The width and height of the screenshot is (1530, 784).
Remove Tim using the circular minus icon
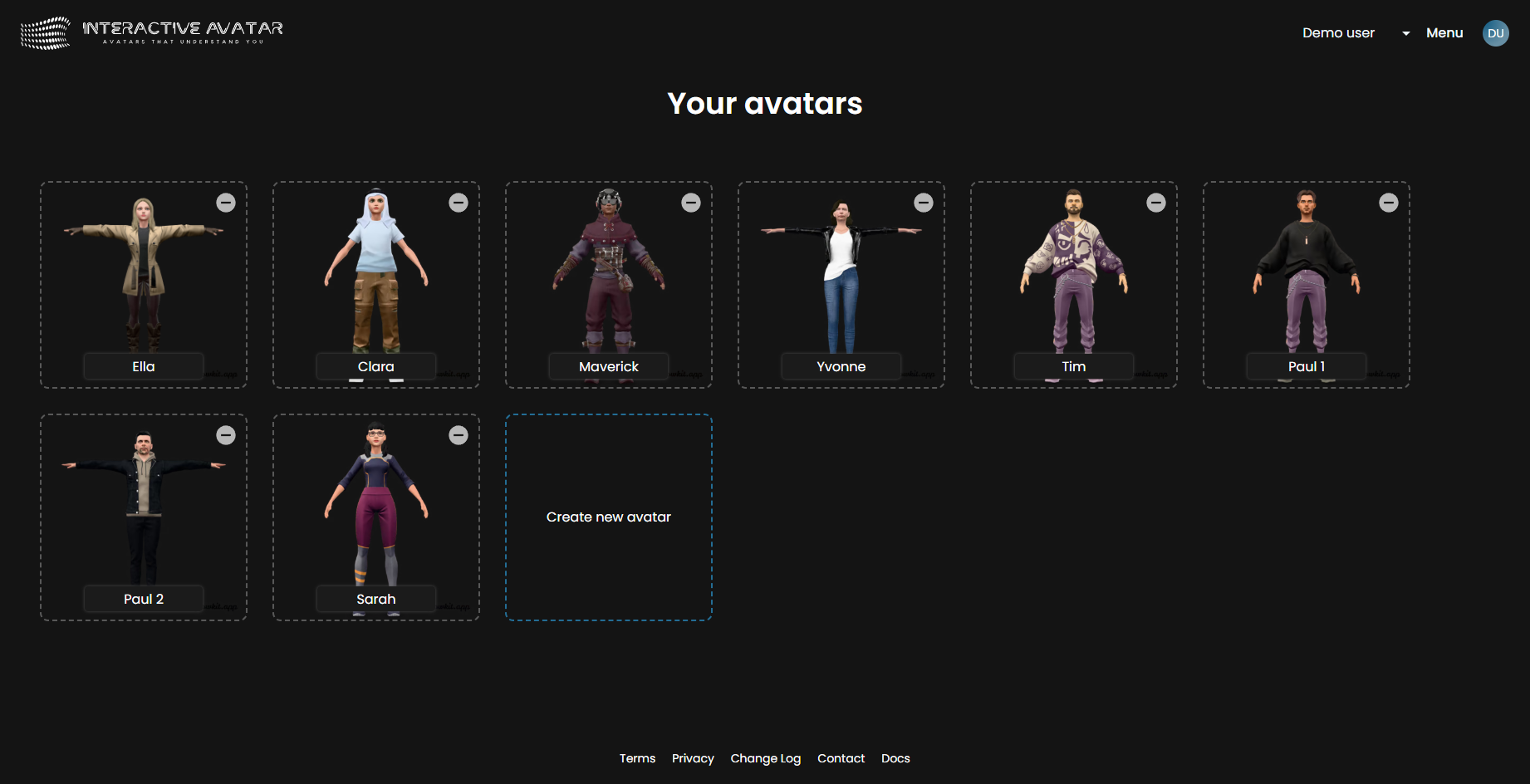coord(1156,202)
